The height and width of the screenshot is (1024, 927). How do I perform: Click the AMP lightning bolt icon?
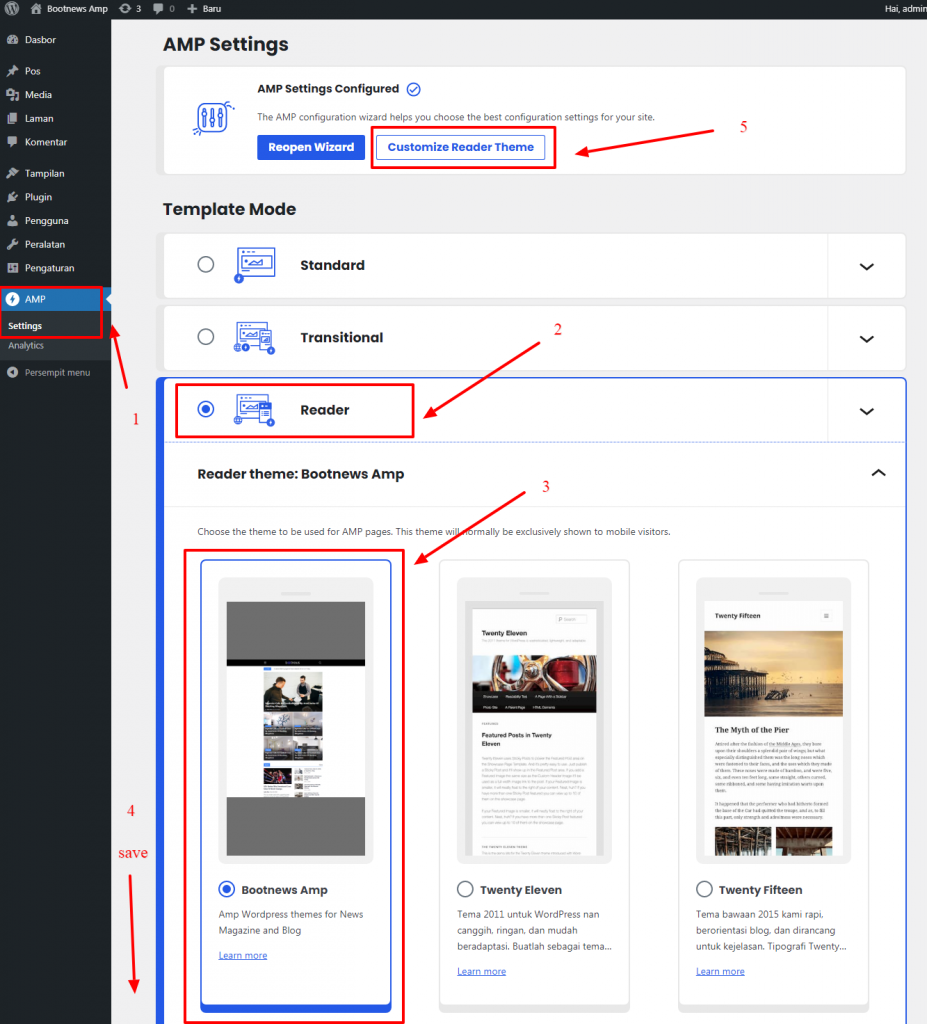(12, 299)
